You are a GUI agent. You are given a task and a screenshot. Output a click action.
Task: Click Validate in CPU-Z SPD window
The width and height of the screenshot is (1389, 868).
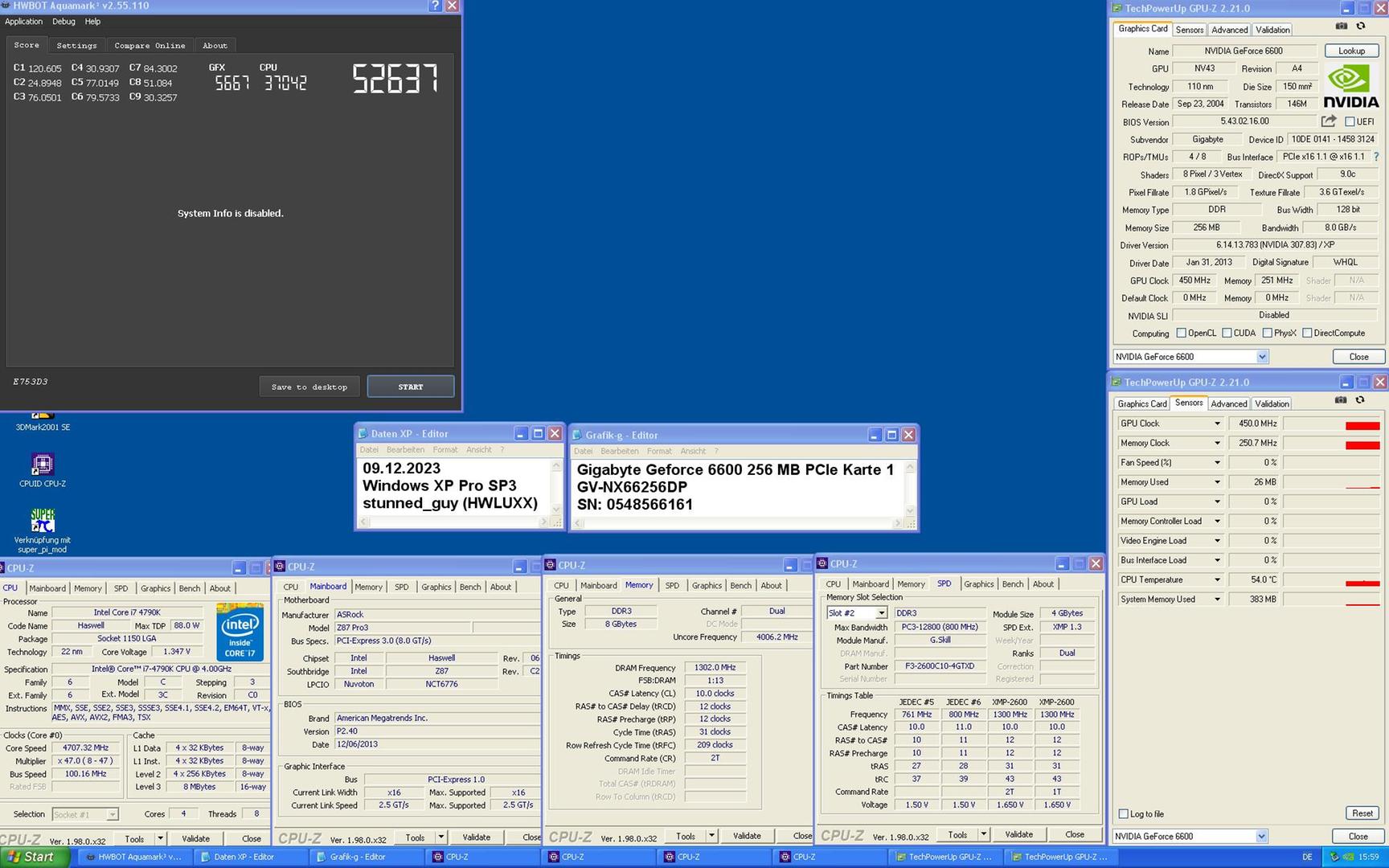click(x=1018, y=835)
